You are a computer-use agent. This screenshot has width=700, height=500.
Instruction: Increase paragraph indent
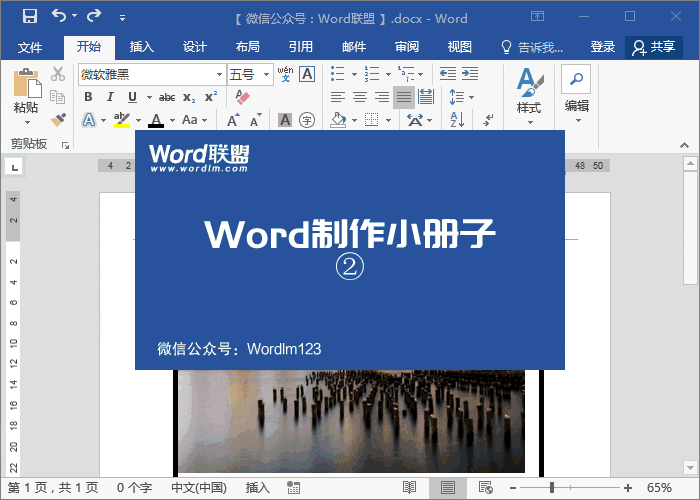470,74
